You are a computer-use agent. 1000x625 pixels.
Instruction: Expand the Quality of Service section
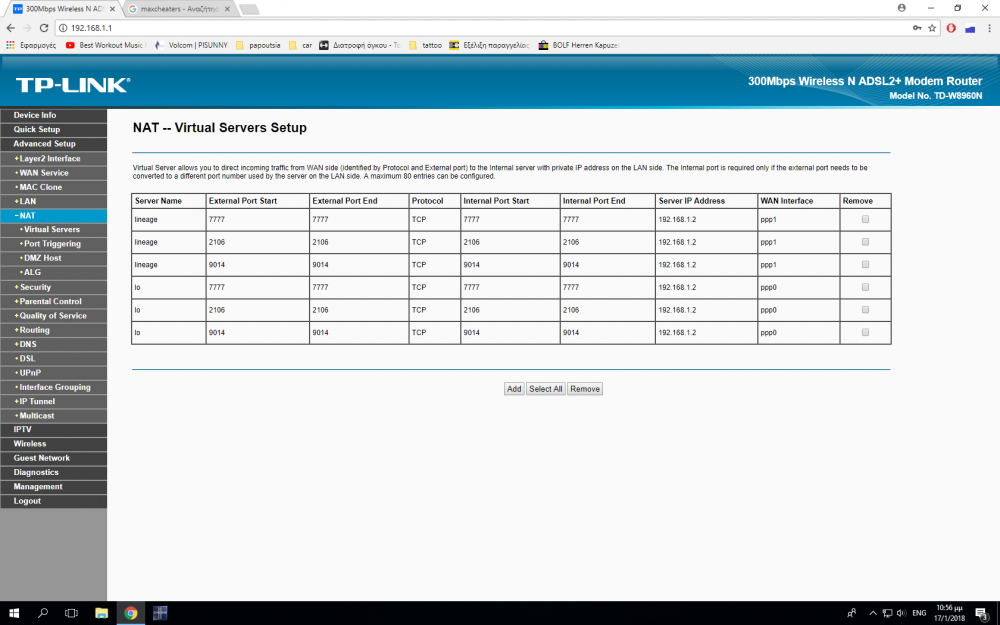coord(52,316)
